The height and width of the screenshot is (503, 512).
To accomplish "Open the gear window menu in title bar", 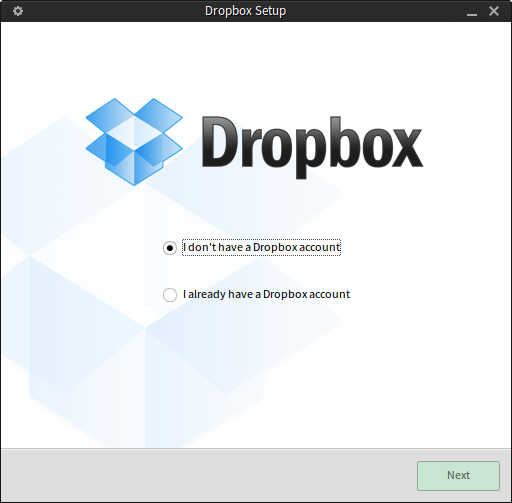I will tap(18, 11).
